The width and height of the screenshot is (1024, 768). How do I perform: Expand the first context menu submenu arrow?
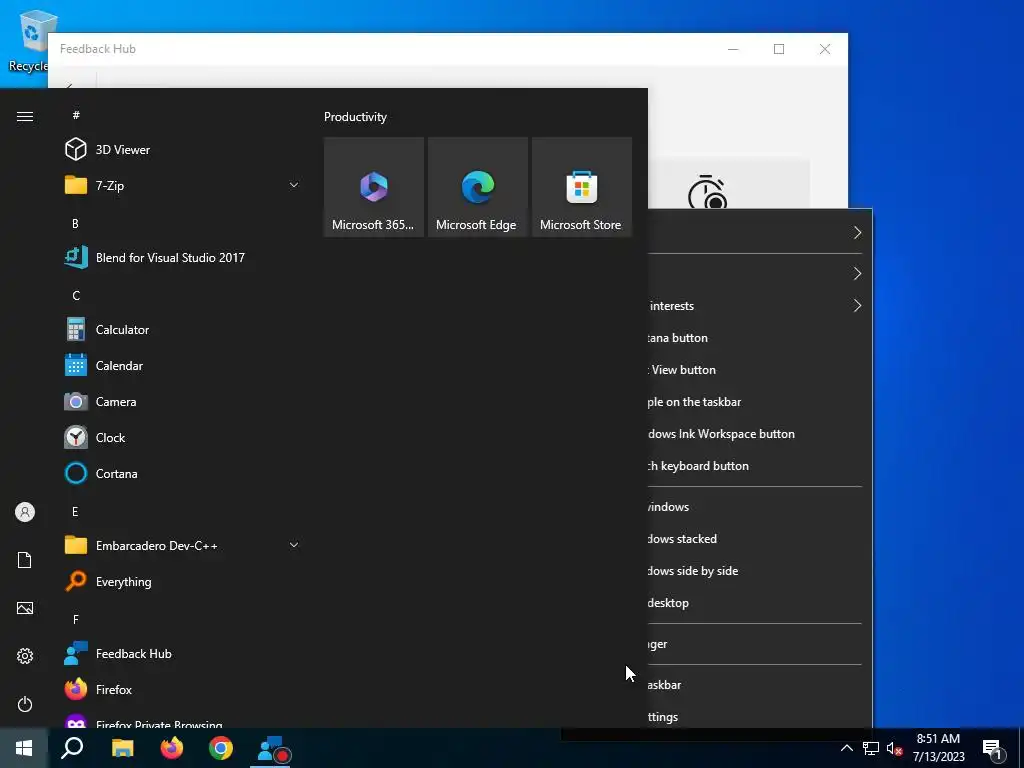[x=857, y=232]
